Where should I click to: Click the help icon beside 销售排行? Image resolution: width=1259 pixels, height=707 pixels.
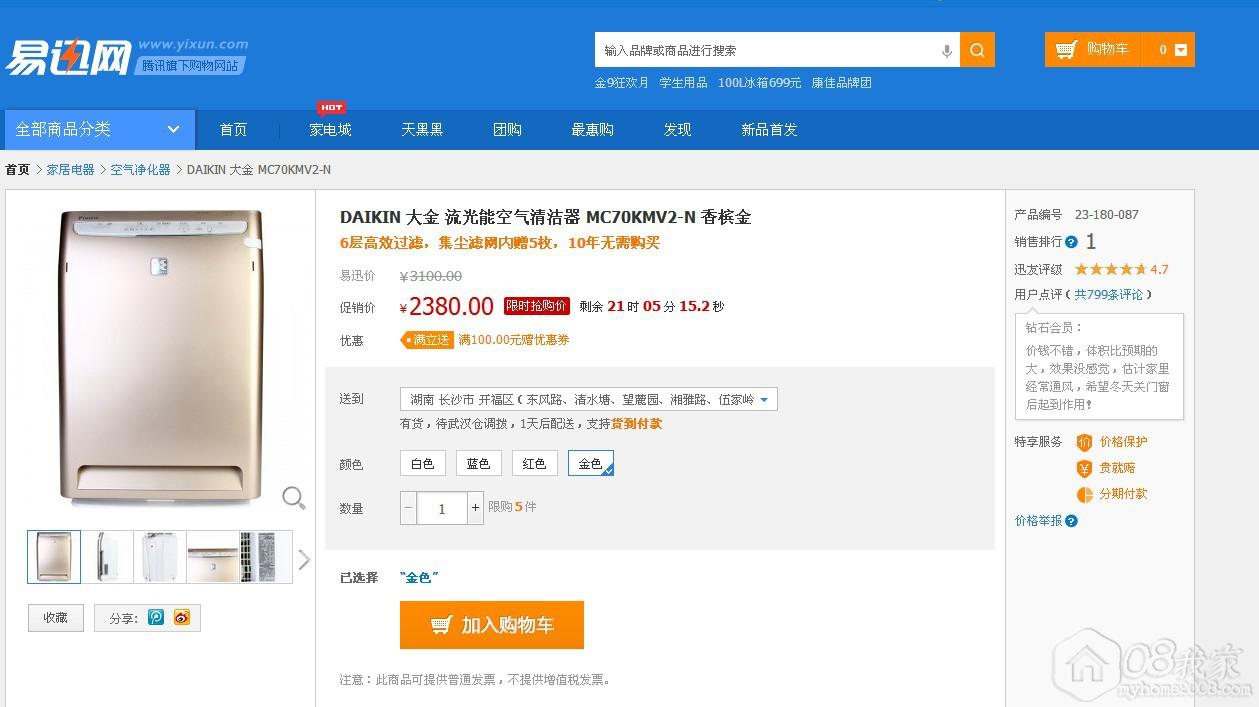pyautogui.click(x=1071, y=242)
